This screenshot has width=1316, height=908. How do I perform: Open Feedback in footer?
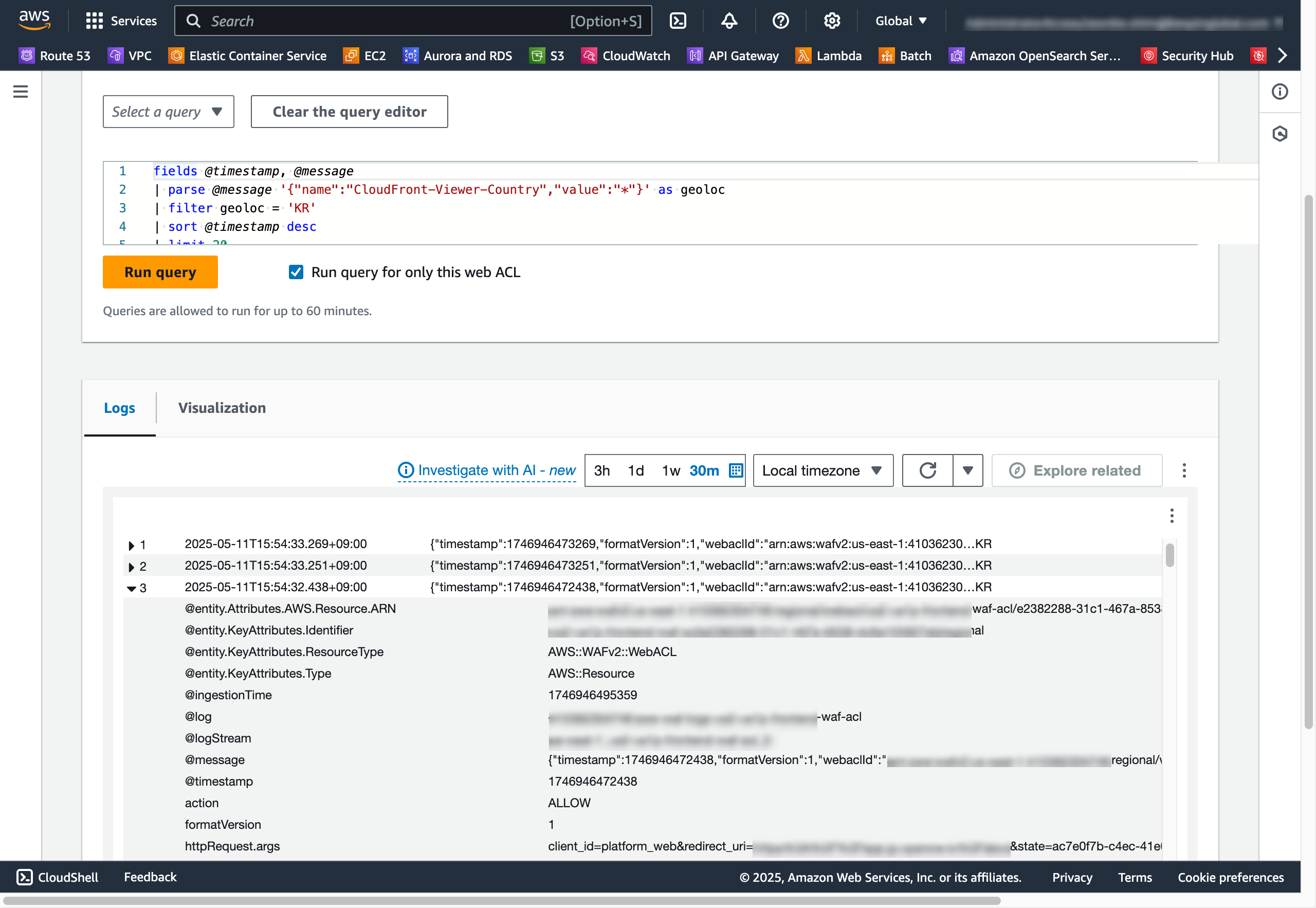[150, 877]
